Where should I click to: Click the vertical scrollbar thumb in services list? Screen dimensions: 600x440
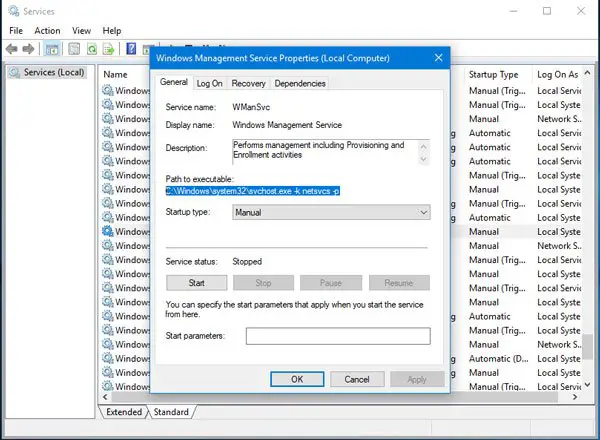588,347
